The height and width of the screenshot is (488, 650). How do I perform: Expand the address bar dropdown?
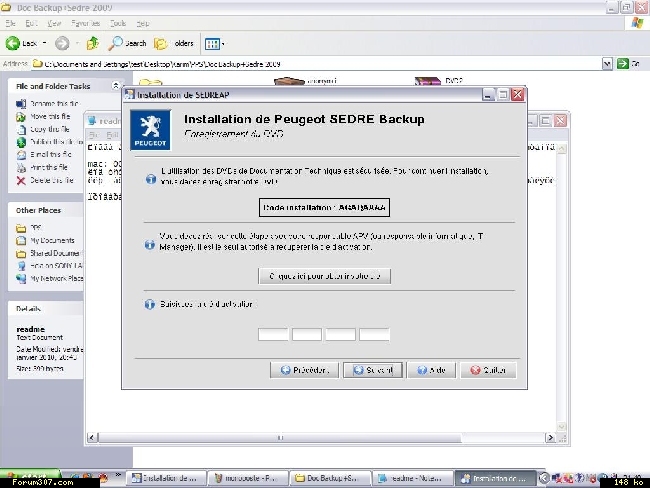[607, 64]
